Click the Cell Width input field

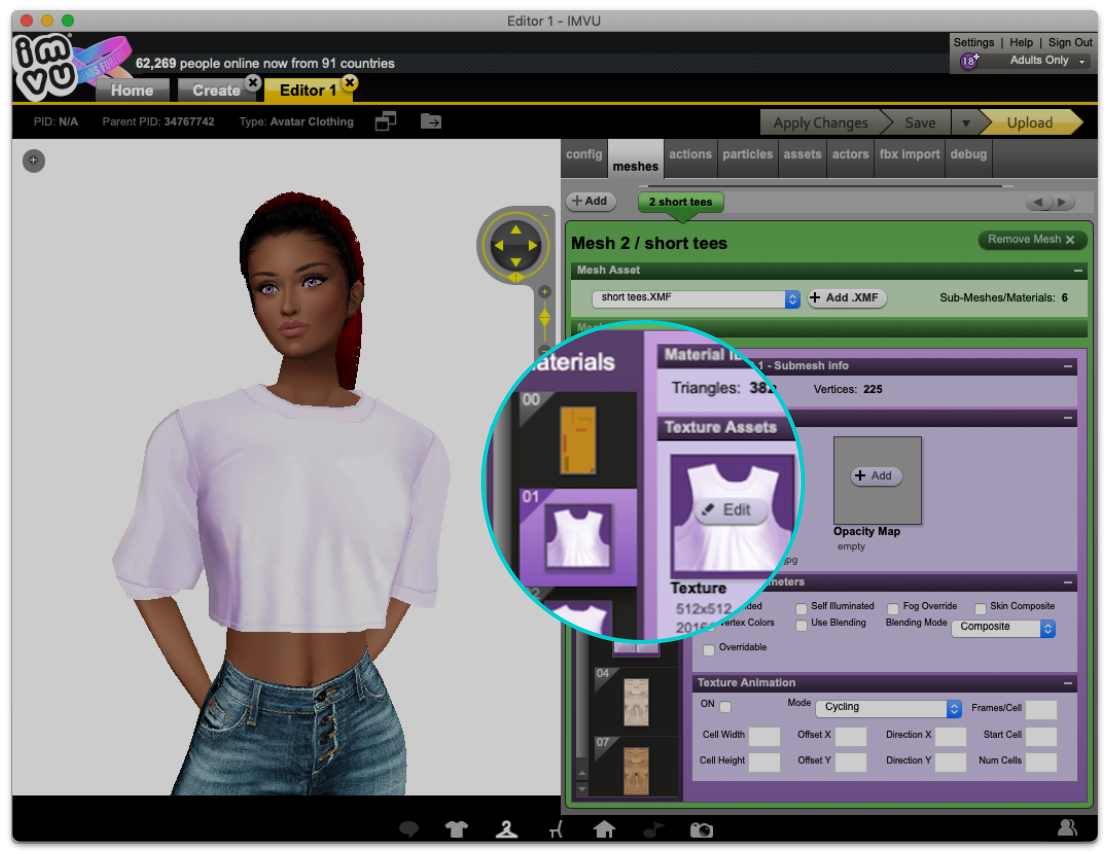(x=764, y=736)
